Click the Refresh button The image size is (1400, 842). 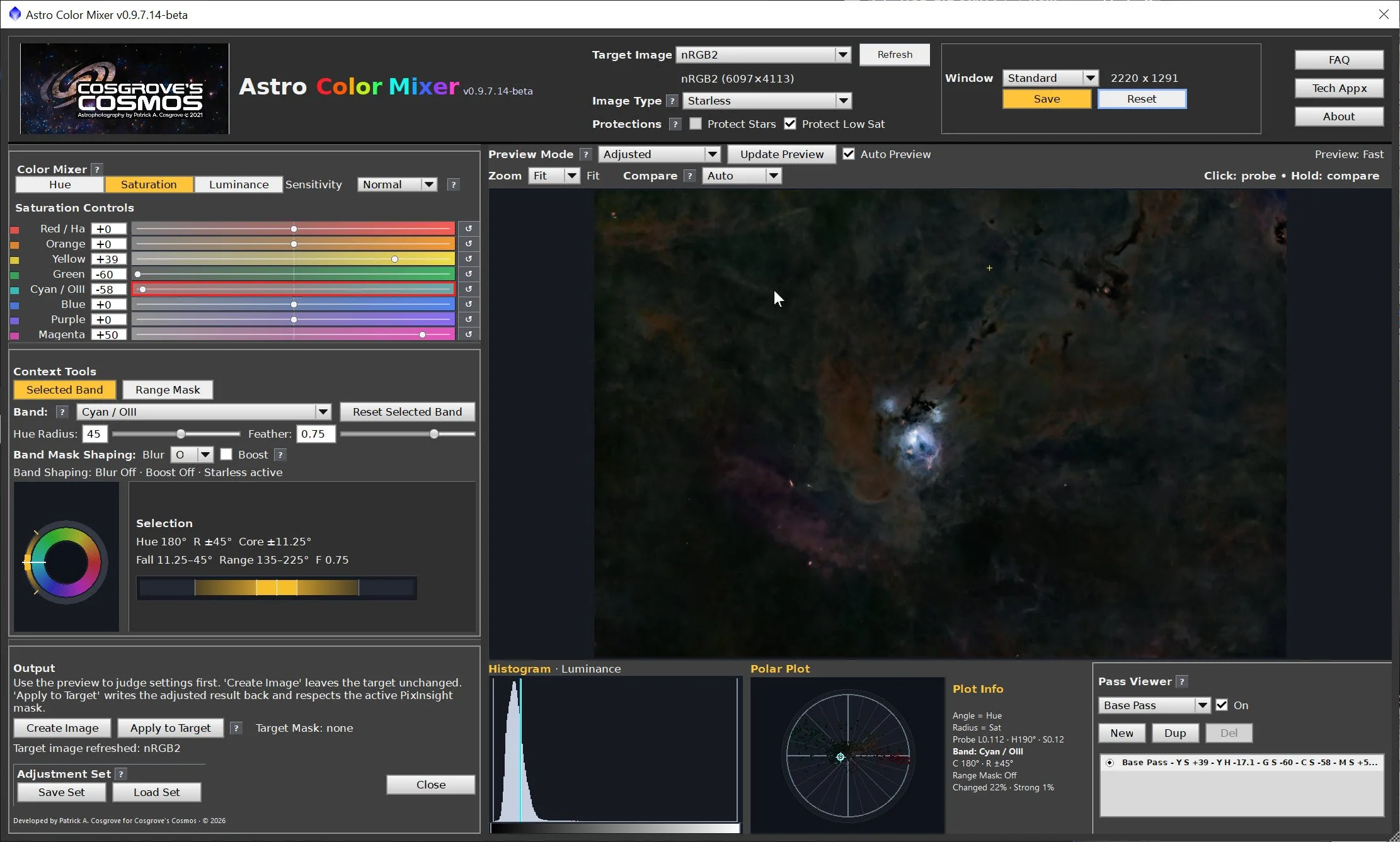pyautogui.click(x=895, y=55)
